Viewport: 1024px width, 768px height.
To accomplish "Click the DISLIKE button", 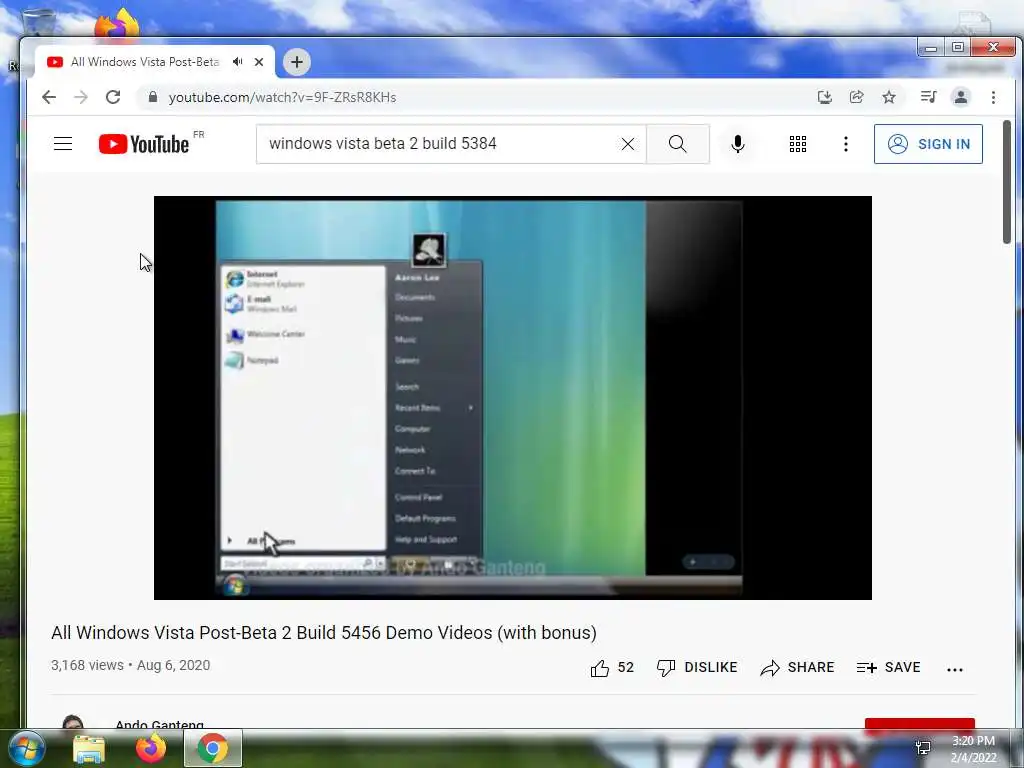I will (697, 667).
